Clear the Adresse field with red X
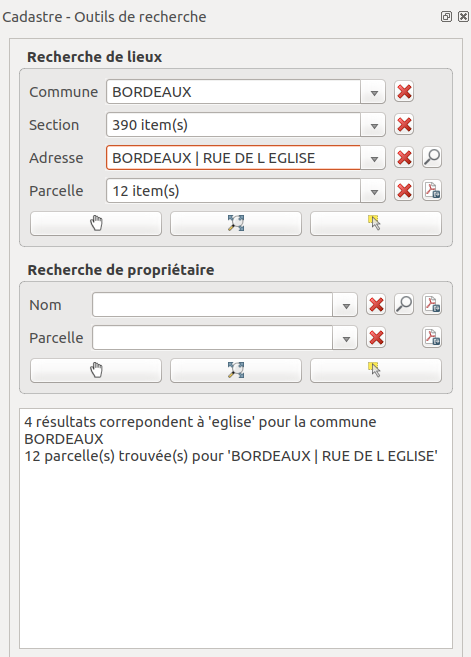The image size is (471, 657). point(404,158)
